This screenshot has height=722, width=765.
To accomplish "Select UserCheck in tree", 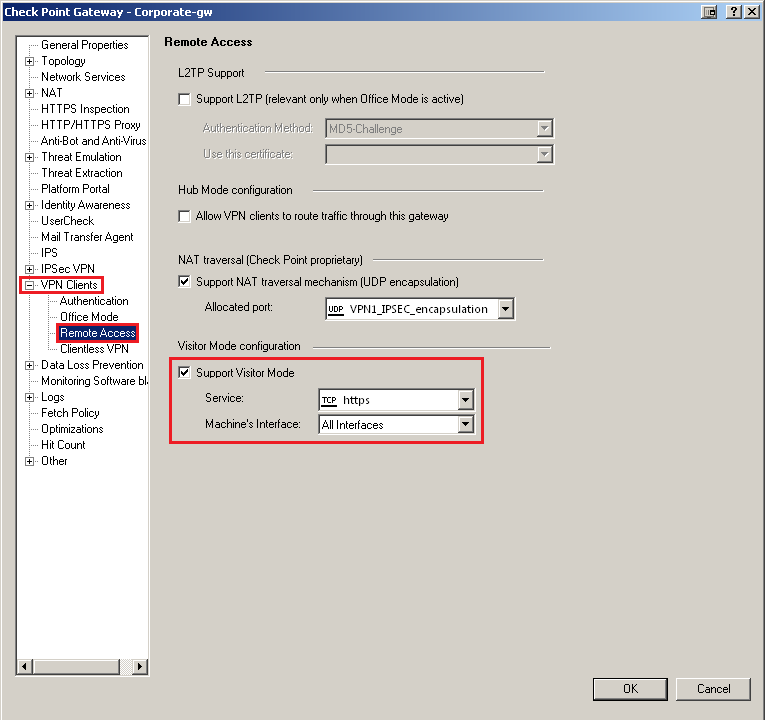I will coord(67,221).
